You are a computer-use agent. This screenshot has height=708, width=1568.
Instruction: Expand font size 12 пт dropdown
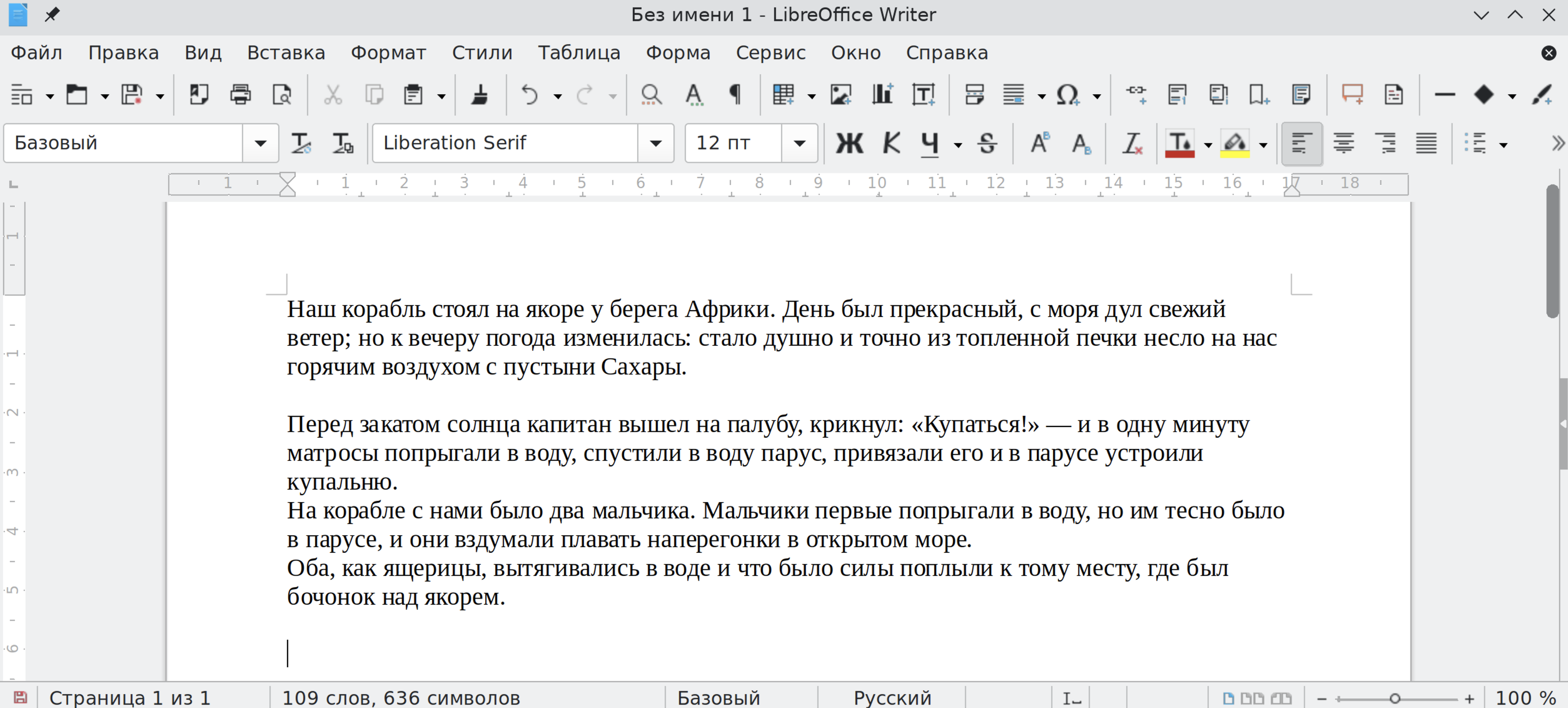point(799,144)
